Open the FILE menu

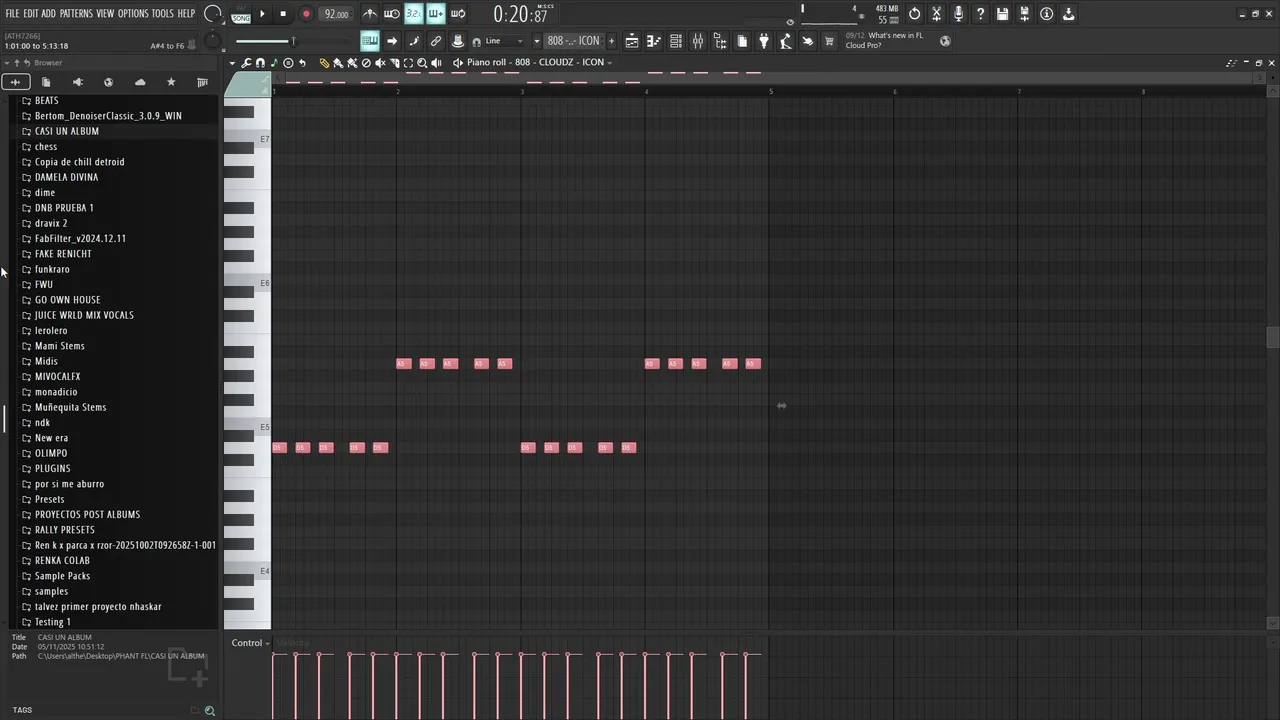point(12,13)
